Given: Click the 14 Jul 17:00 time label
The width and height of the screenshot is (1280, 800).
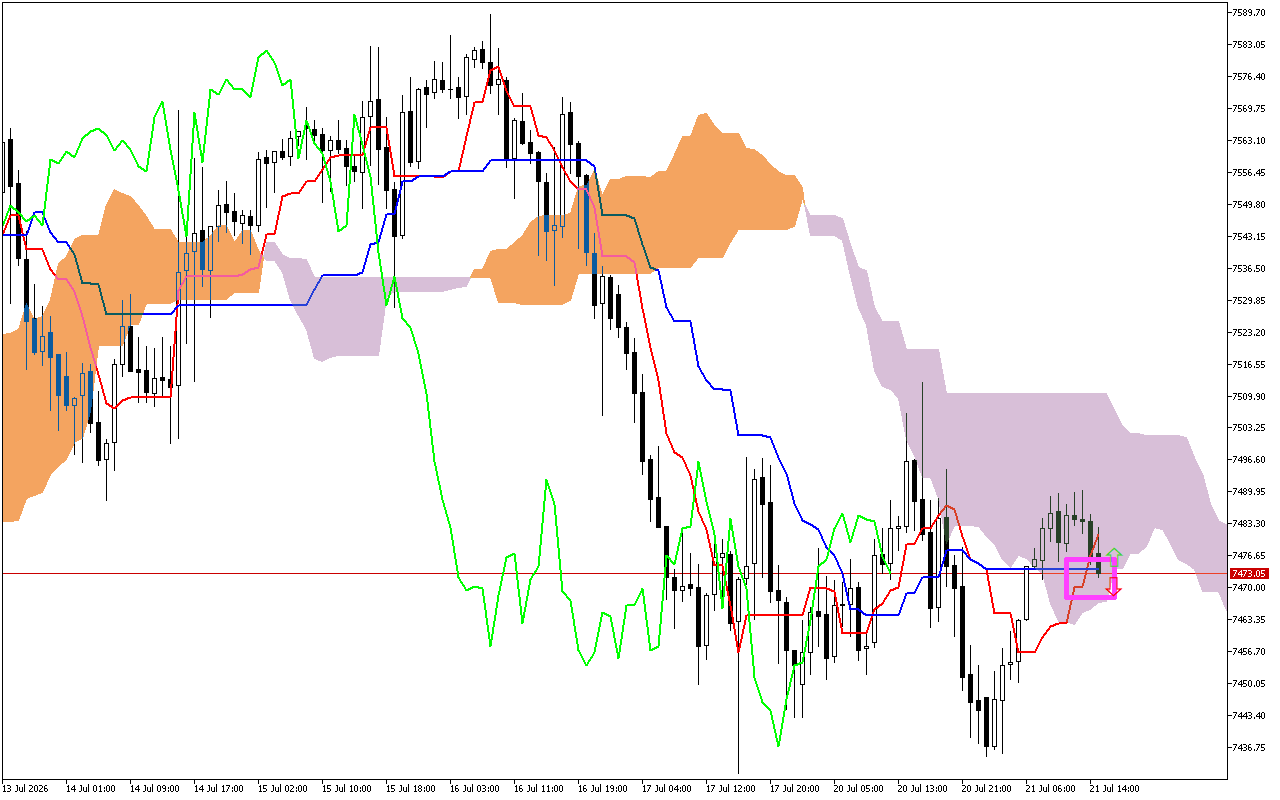Looking at the screenshot, I should [219, 789].
